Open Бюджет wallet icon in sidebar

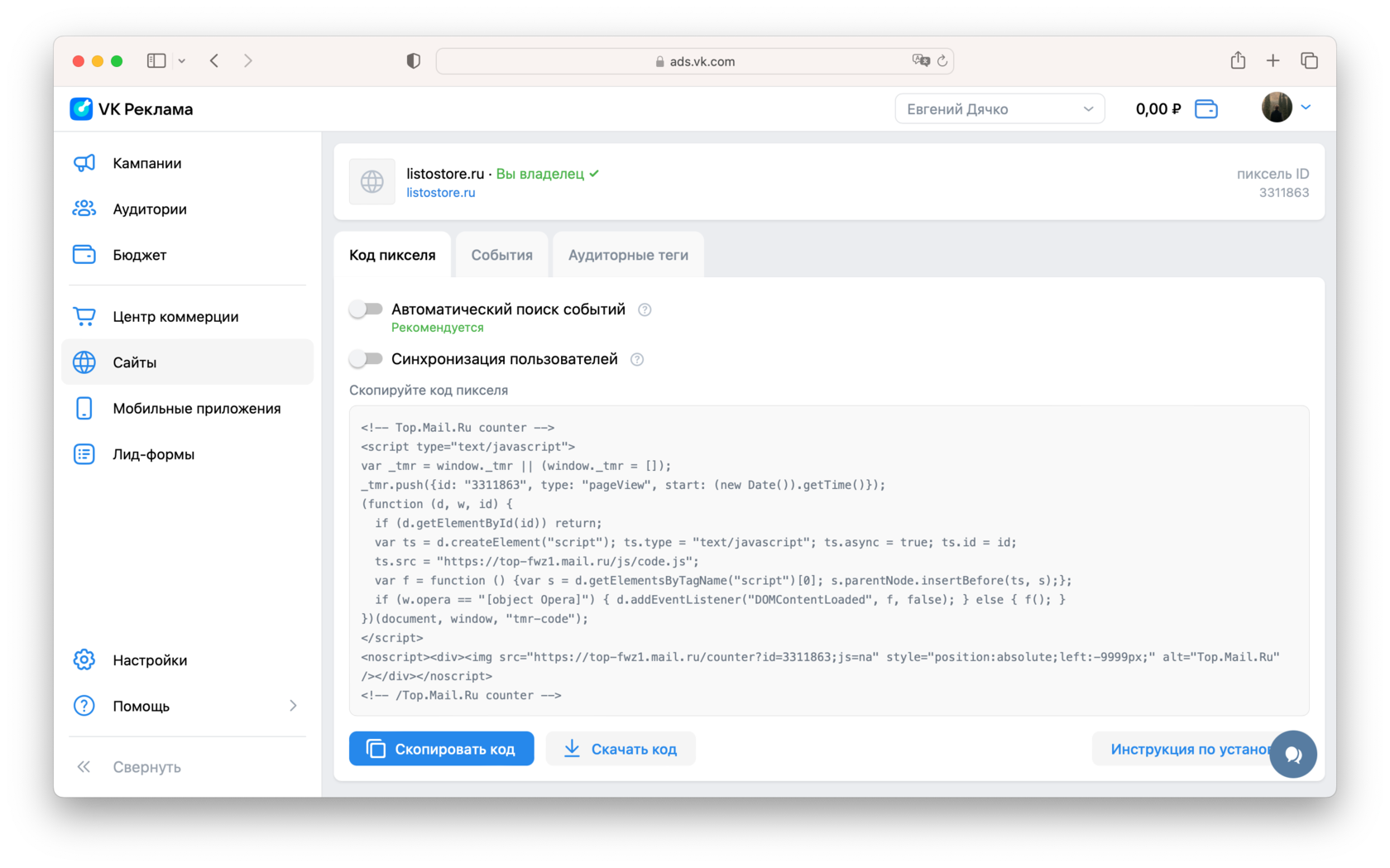[x=84, y=255]
